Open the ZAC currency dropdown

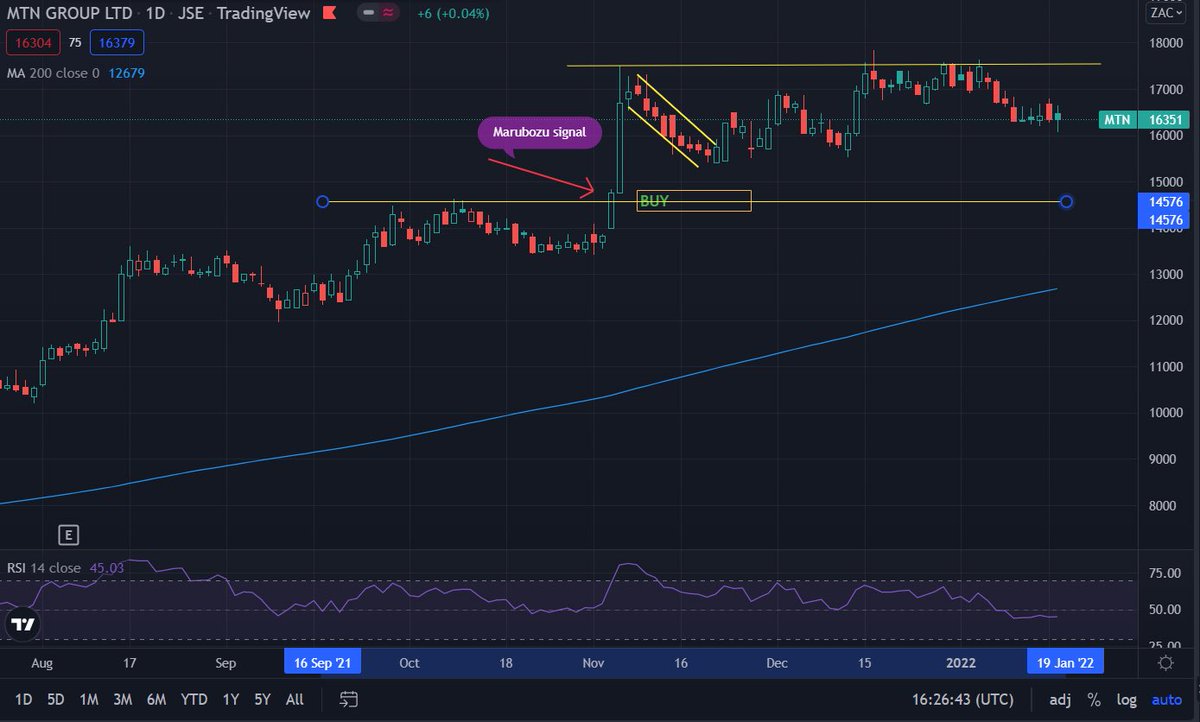1168,12
